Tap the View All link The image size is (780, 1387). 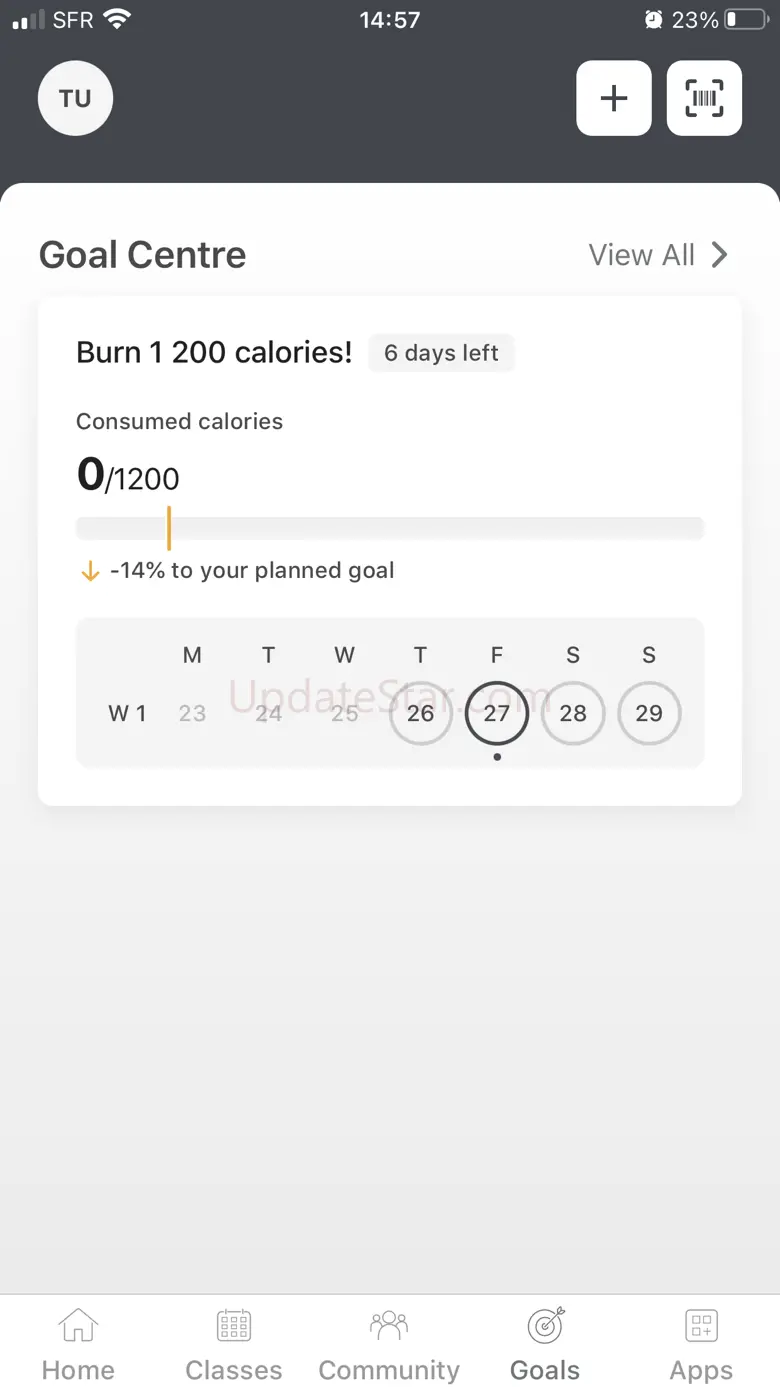[641, 255]
